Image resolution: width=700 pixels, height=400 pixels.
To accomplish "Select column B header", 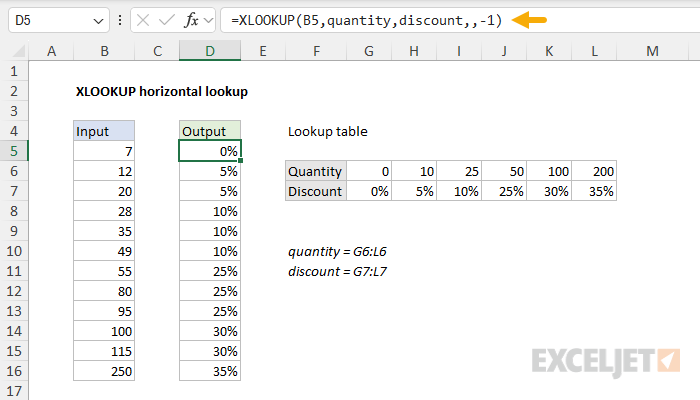I will pos(104,51).
